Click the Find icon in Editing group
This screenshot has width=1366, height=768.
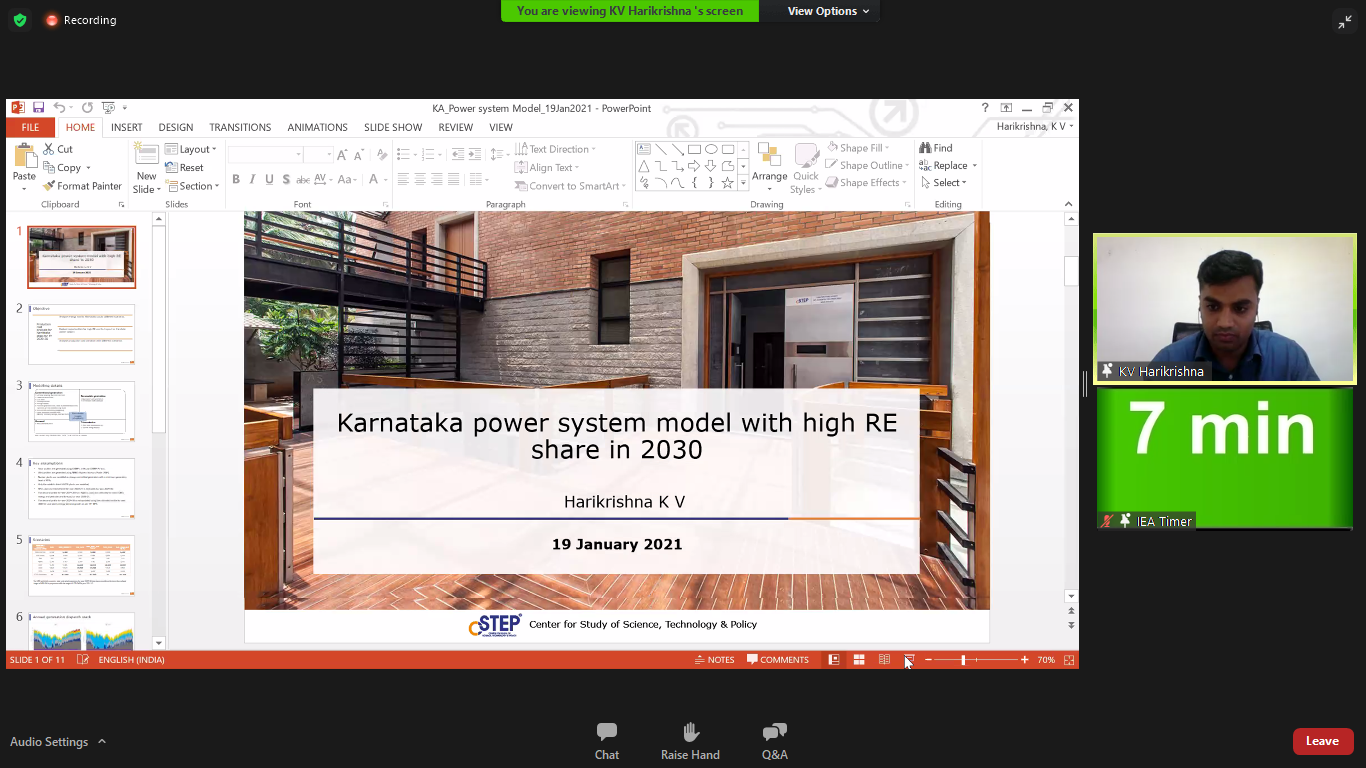coord(935,148)
